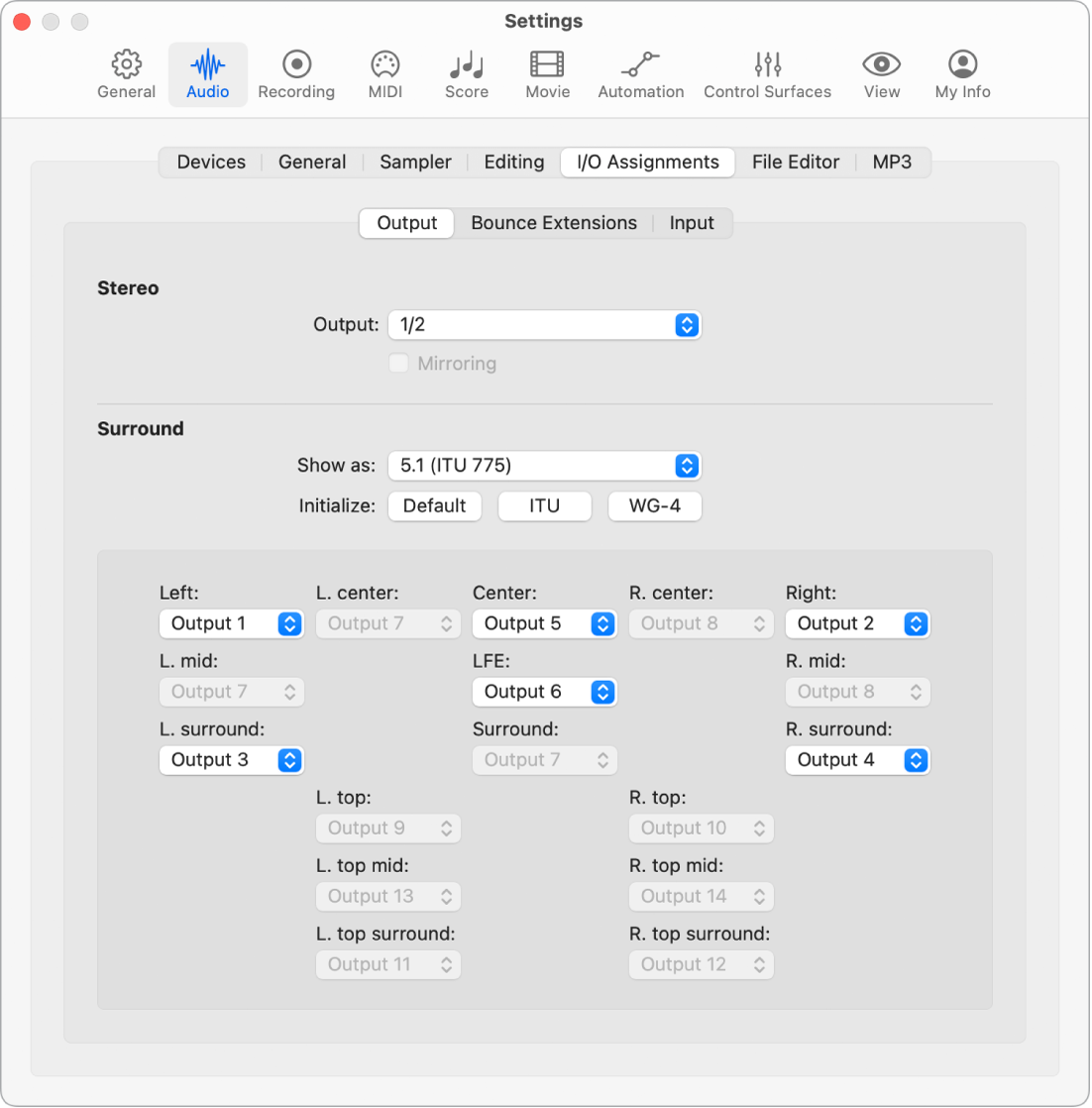The height and width of the screenshot is (1108, 1092).
Task: Open the LFE output selector
Action: click(544, 692)
